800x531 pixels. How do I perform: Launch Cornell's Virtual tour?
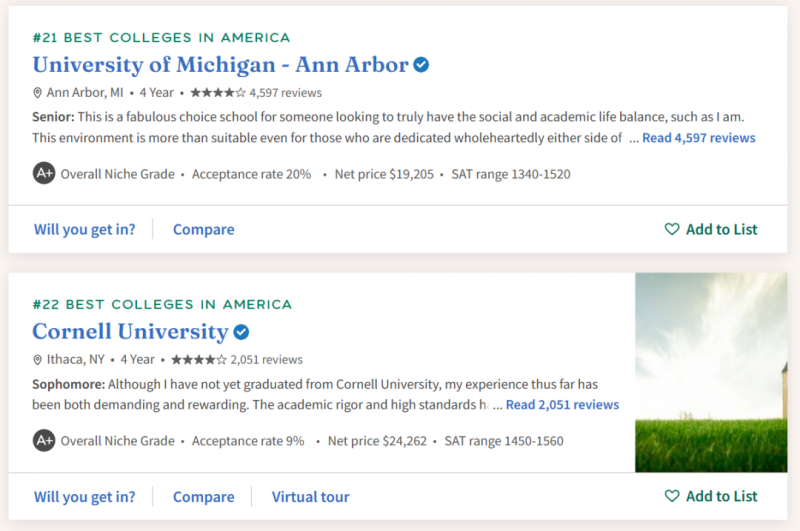click(x=310, y=497)
